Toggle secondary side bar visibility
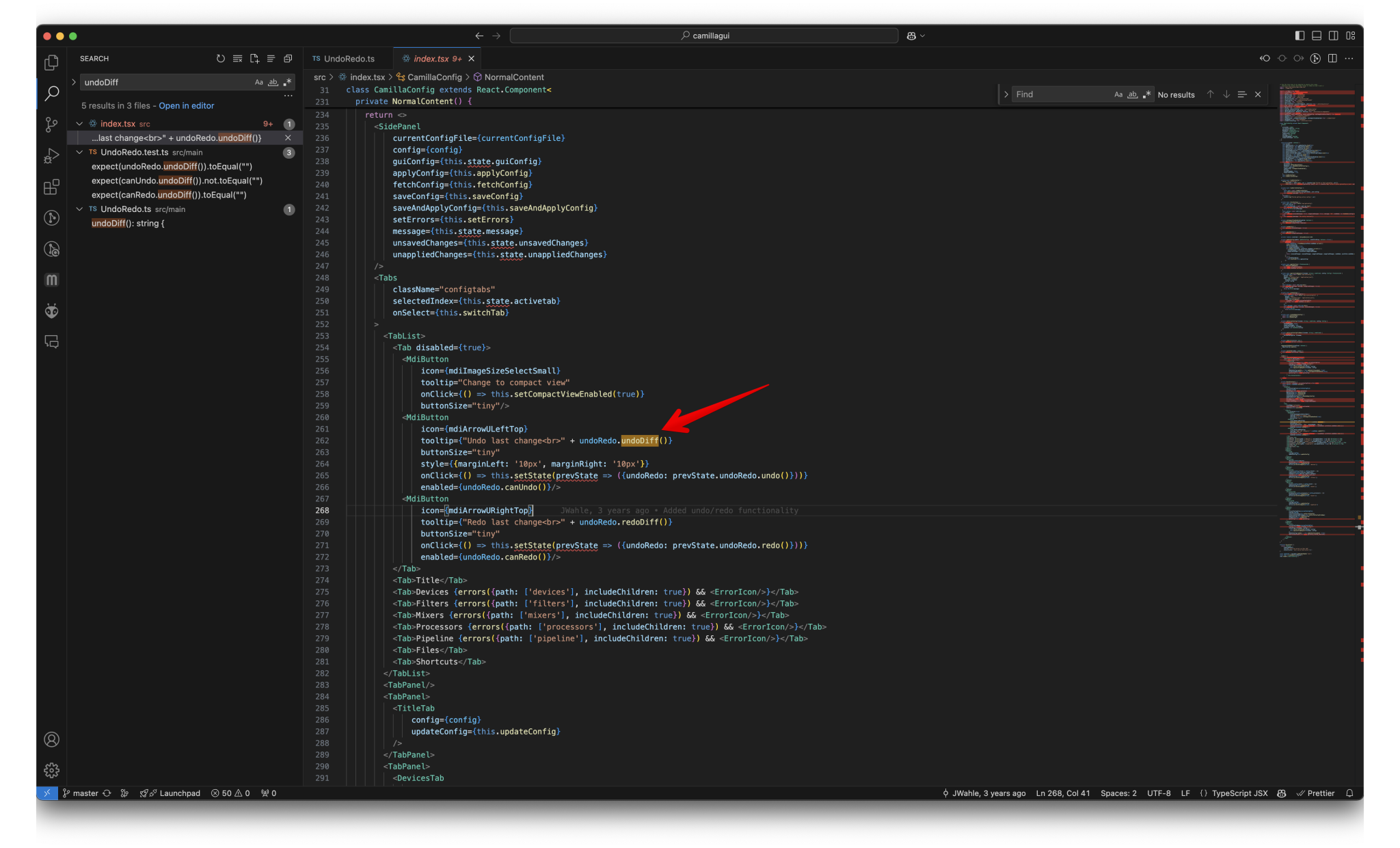Viewport: 1400px width, 848px height. [x=1334, y=36]
